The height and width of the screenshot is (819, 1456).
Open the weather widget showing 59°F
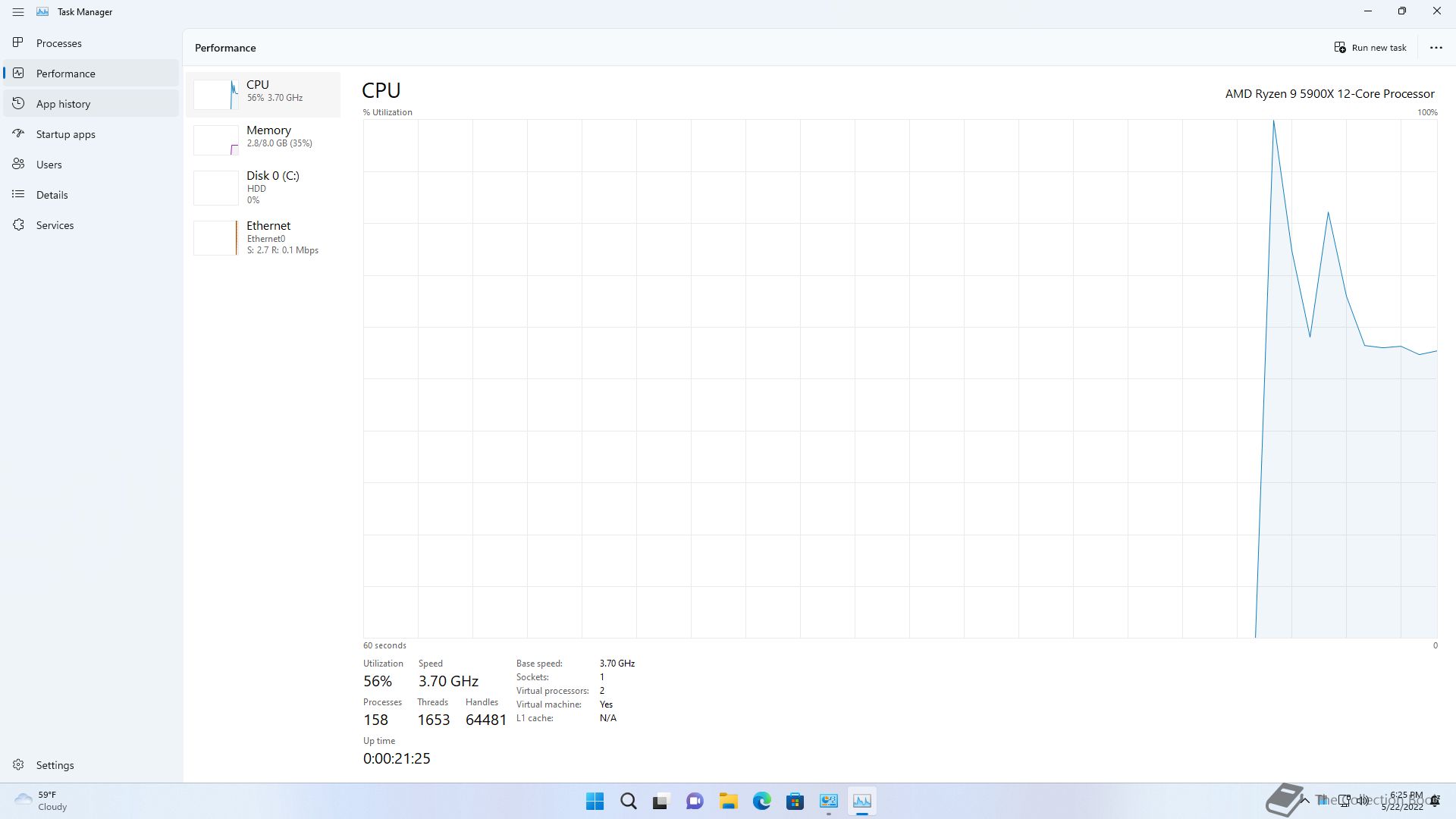coord(42,801)
